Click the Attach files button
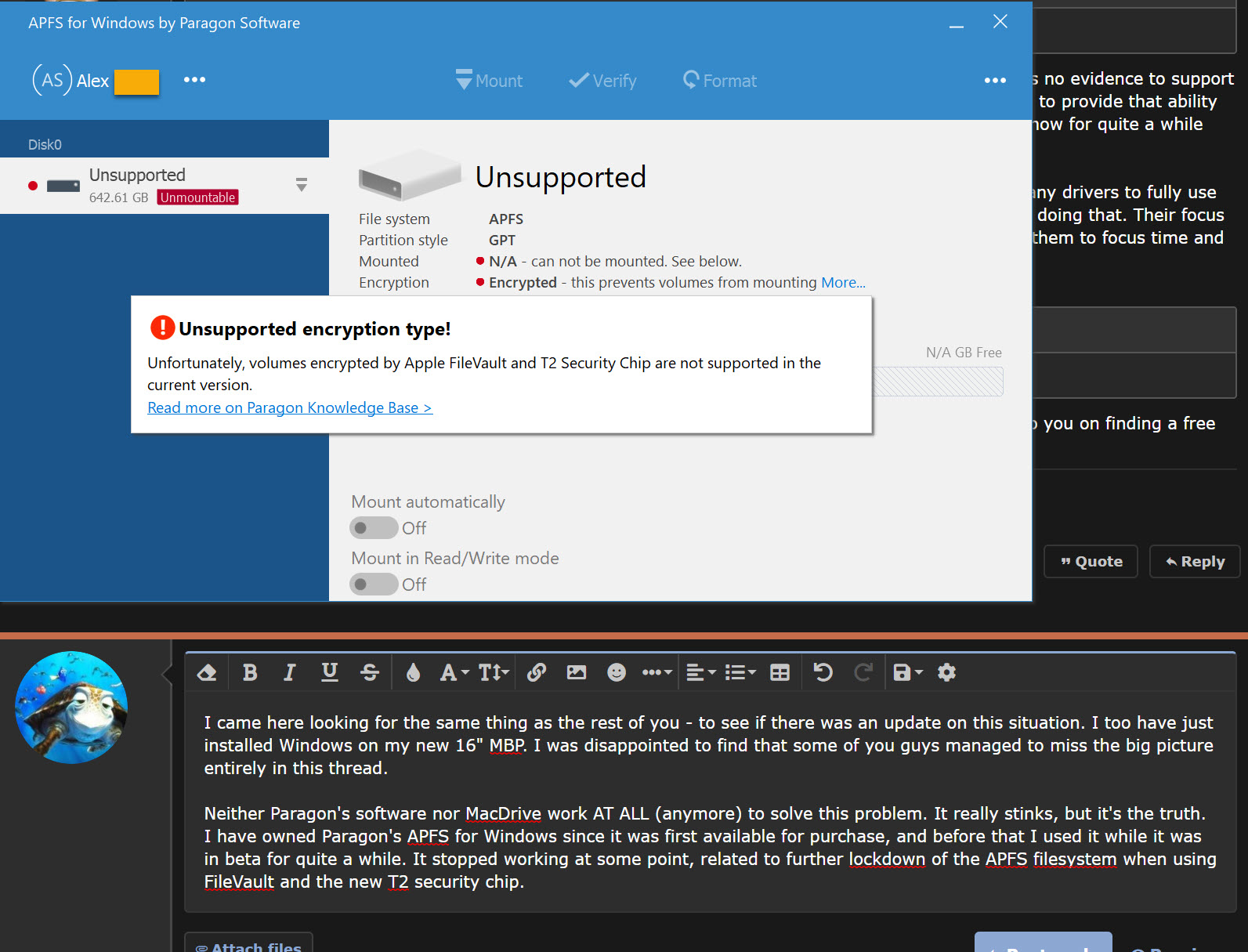The image size is (1248, 952). click(249, 943)
